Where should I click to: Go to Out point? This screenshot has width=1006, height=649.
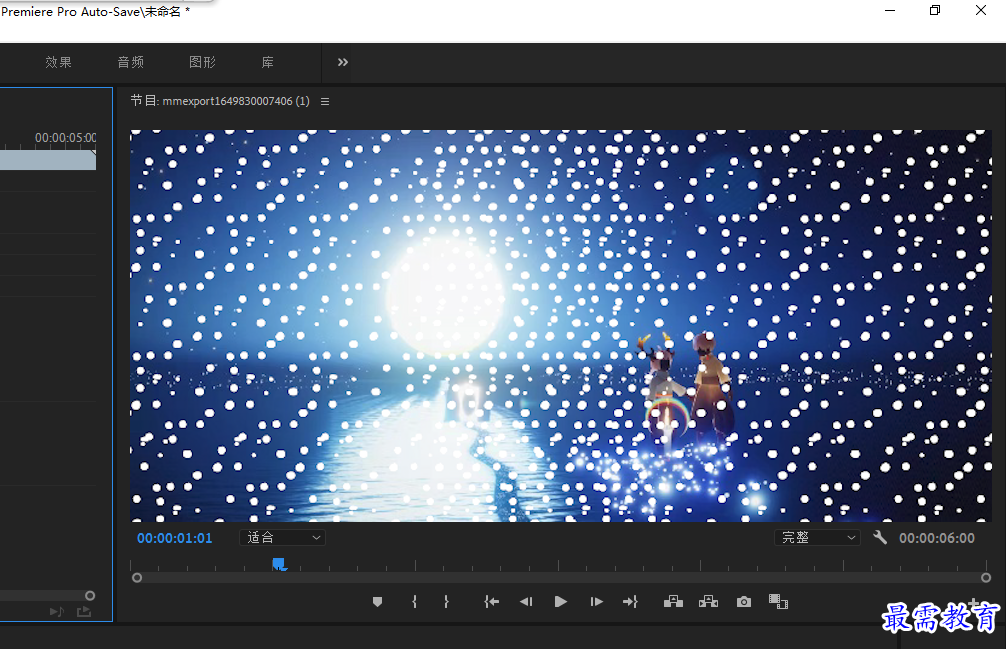[x=630, y=602]
